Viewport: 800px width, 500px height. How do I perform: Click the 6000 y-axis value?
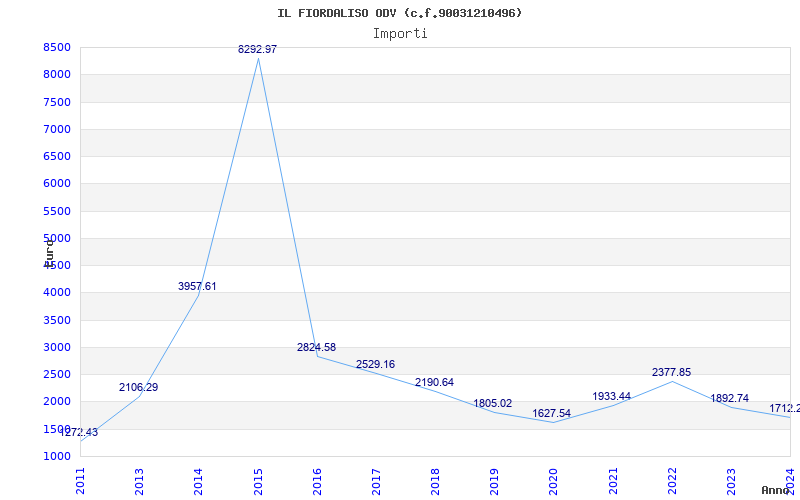click(57, 183)
